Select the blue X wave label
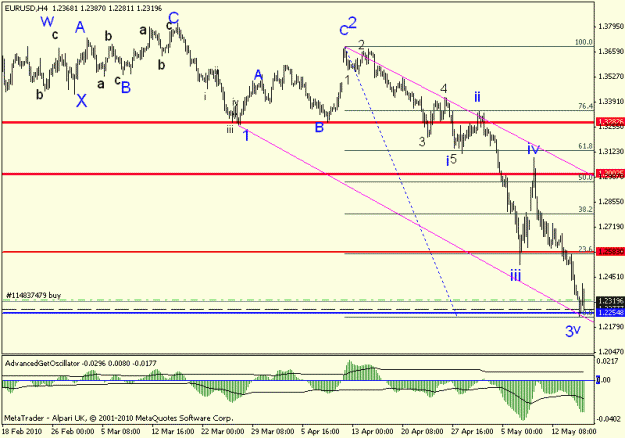Image resolution: width=625 pixels, height=438 pixels. tap(81, 101)
